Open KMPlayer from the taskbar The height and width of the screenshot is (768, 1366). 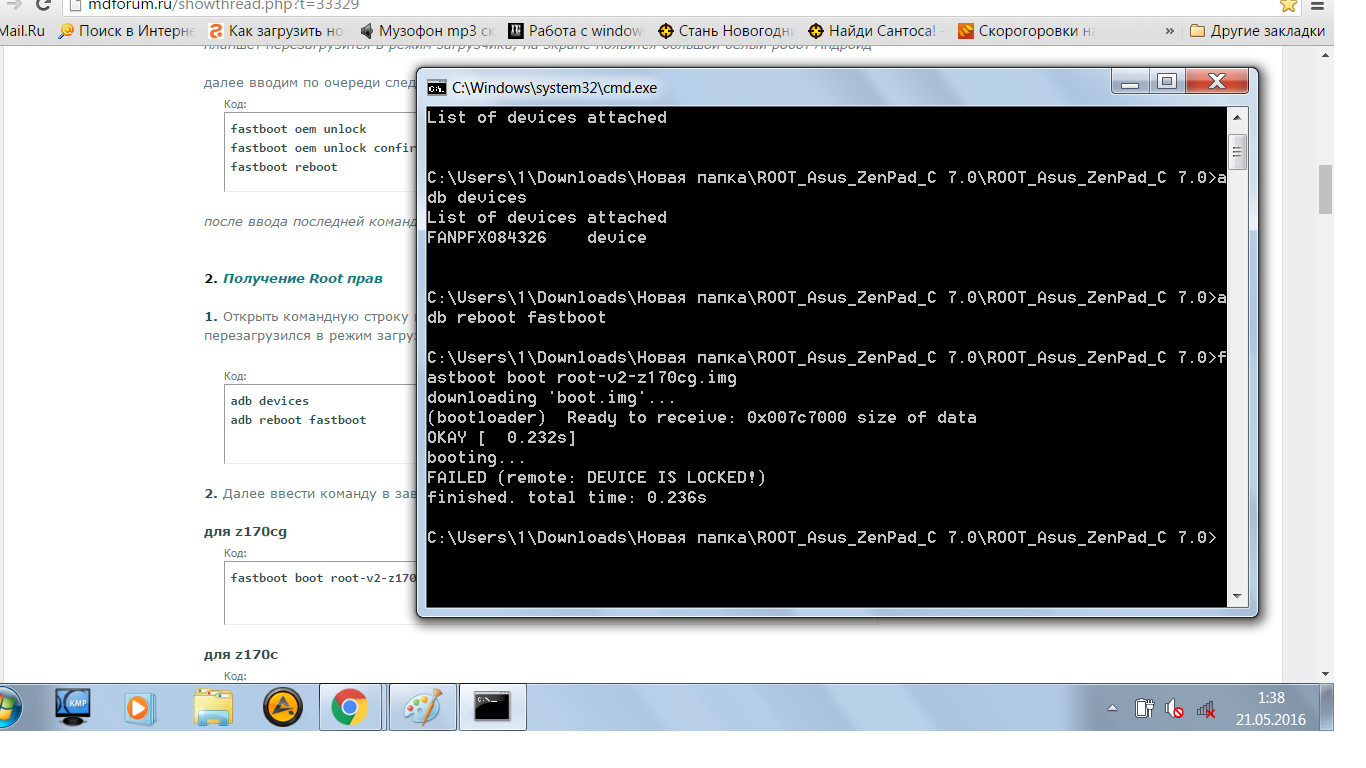click(x=72, y=708)
